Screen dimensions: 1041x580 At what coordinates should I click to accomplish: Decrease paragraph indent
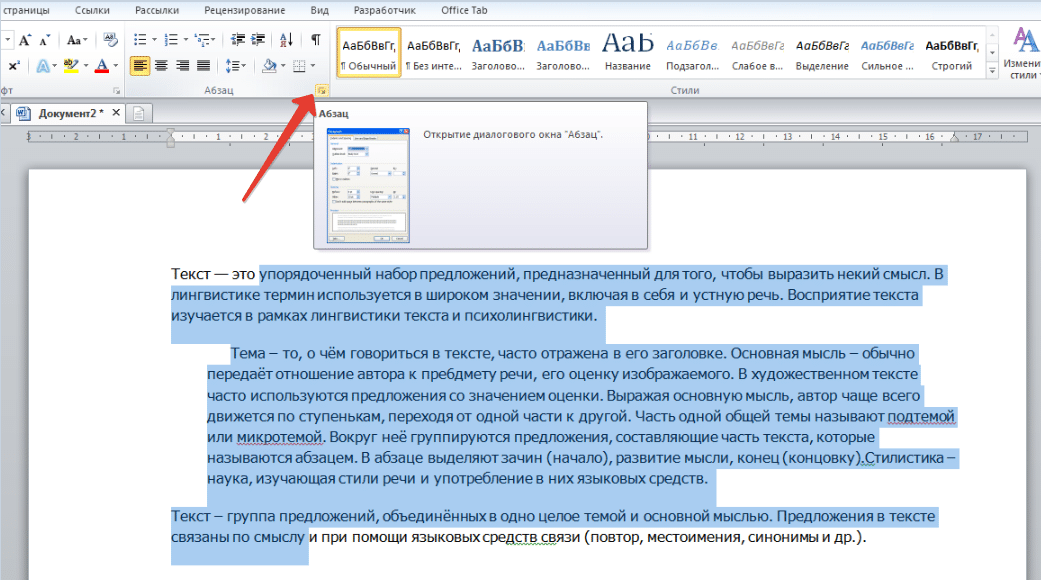coord(238,40)
